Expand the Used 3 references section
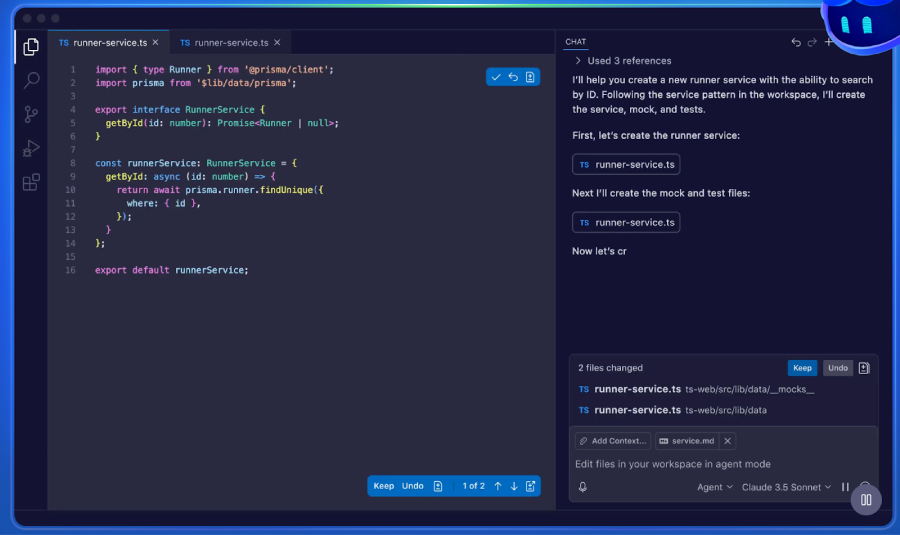Screen dimensions: 900x535 tap(623, 61)
